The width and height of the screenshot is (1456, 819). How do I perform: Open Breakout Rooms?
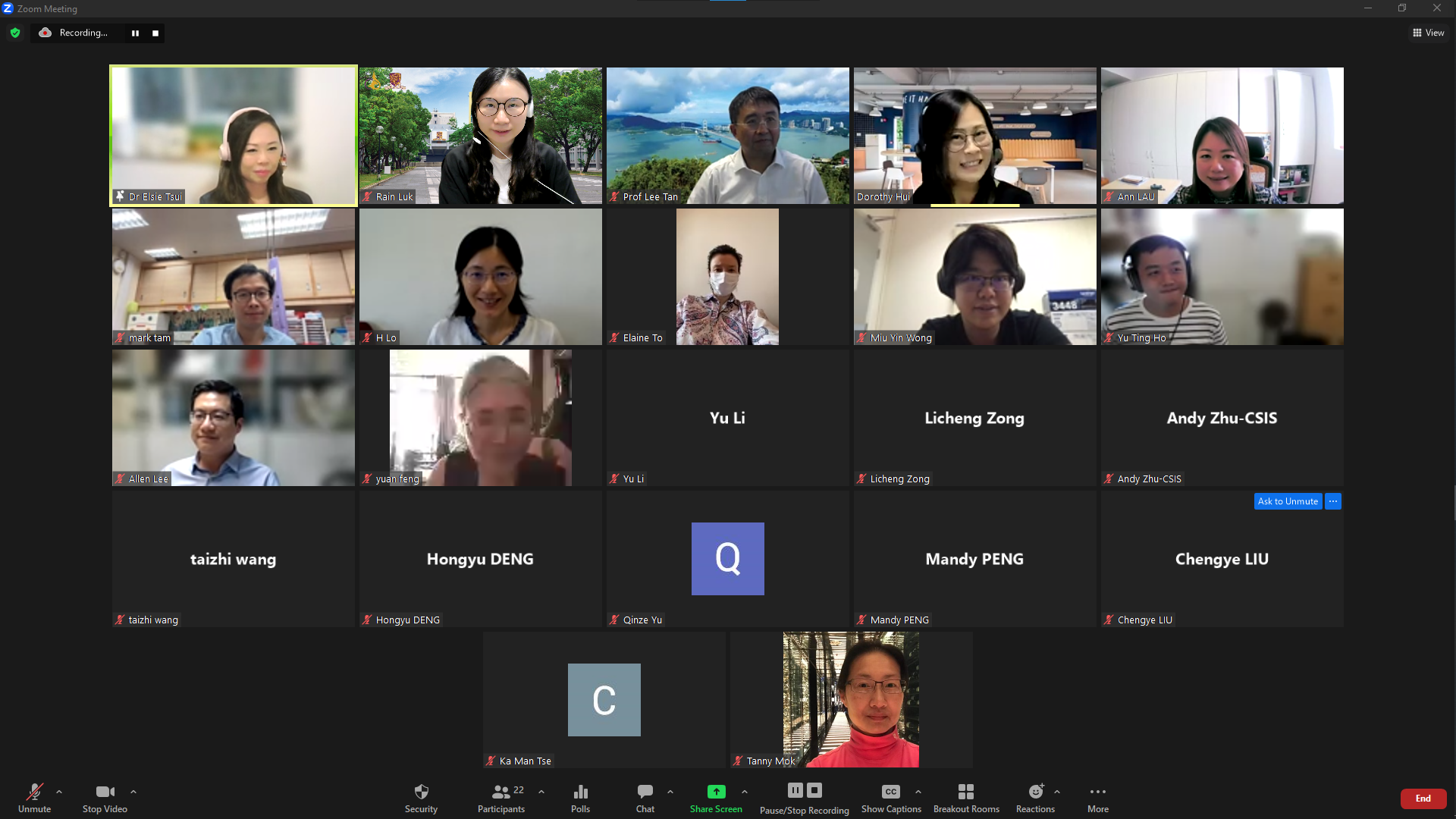click(965, 792)
